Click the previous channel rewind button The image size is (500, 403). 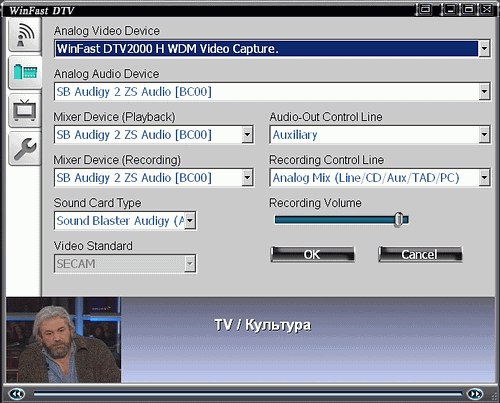point(16,394)
